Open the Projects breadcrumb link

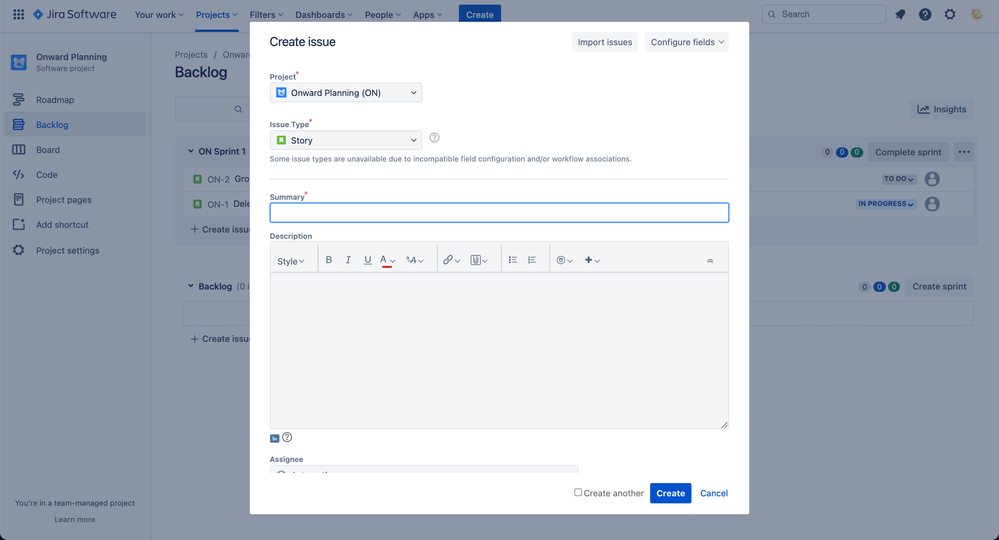(x=191, y=55)
